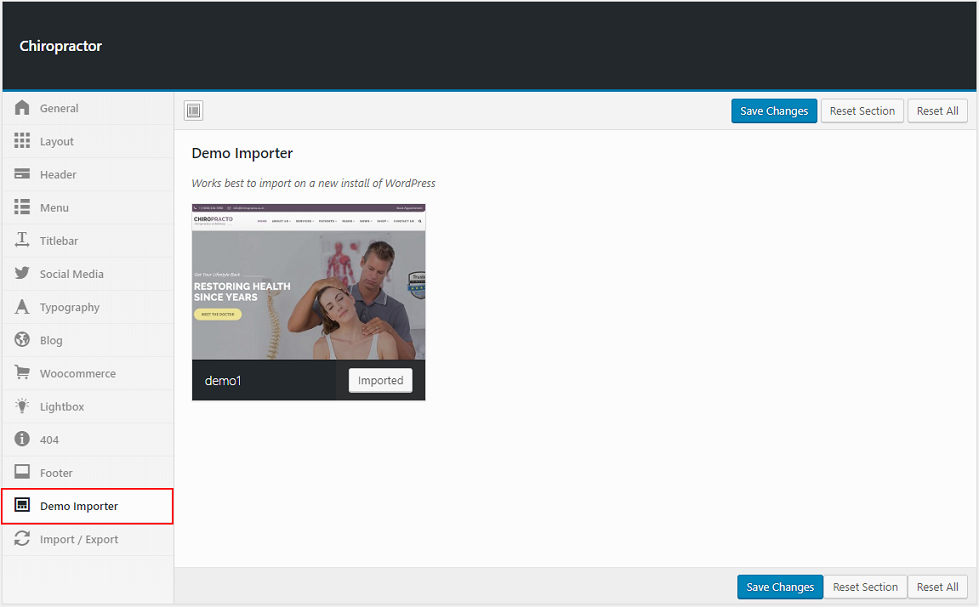Viewport: 979px width, 607px height.
Task: Click the bottom Reset All button
Action: point(937,587)
